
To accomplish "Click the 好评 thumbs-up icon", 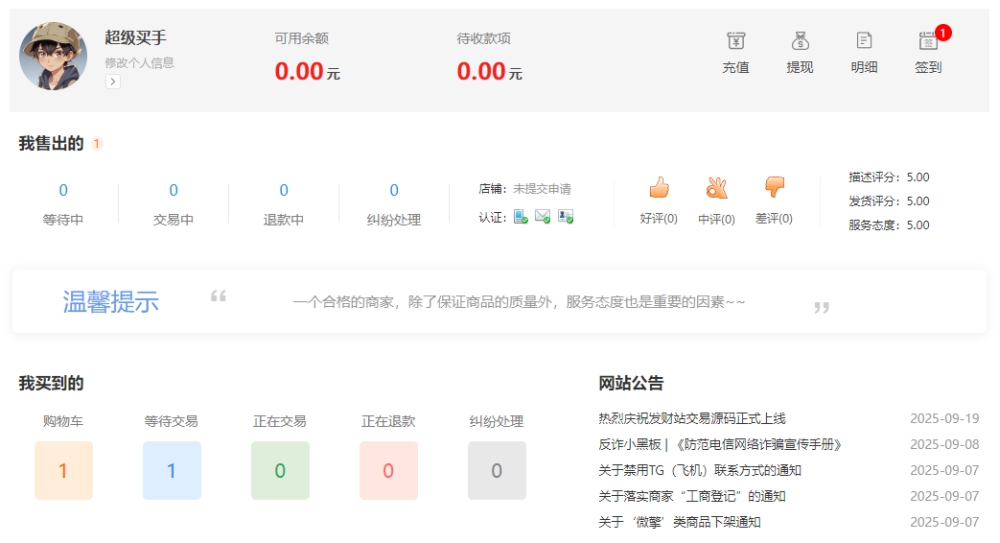I will [x=659, y=188].
